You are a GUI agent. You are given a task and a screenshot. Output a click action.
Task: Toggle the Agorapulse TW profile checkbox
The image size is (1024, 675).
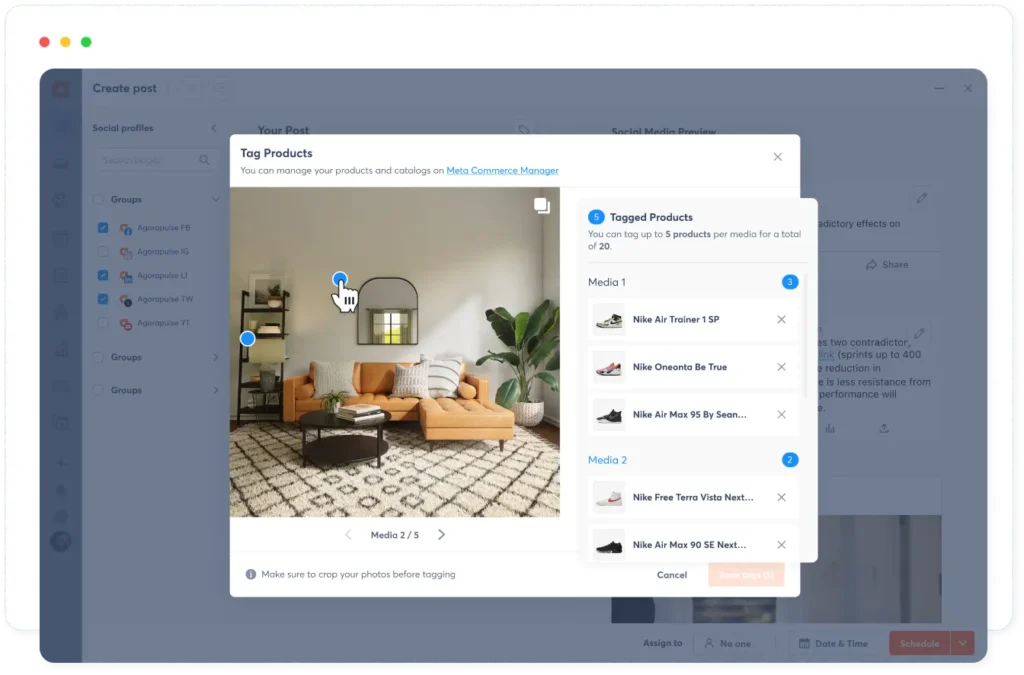click(103, 299)
